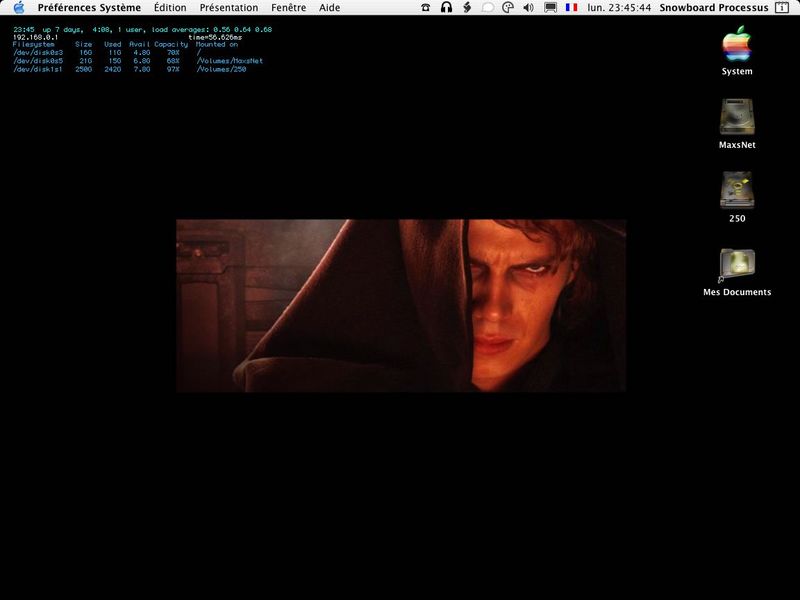This screenshot has width=800, height=600.
Task: Click the /dev/disk0s3 filesystem entry
Action: tap(38, 53)
